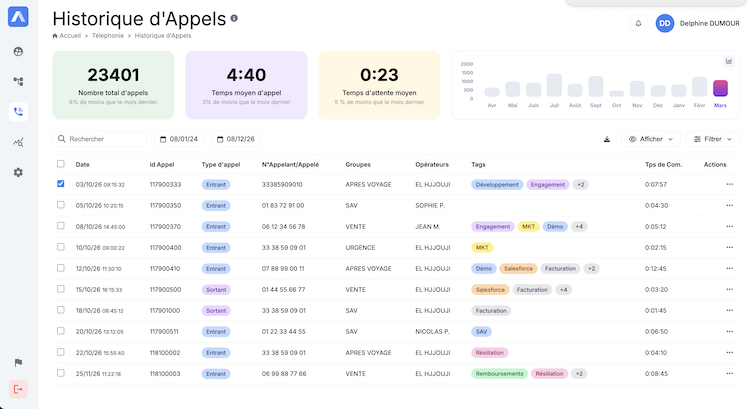This screenshot has height=409, width=750.
Task: Click the info icon beside Historique d'Appels
Action: [234, 18]
